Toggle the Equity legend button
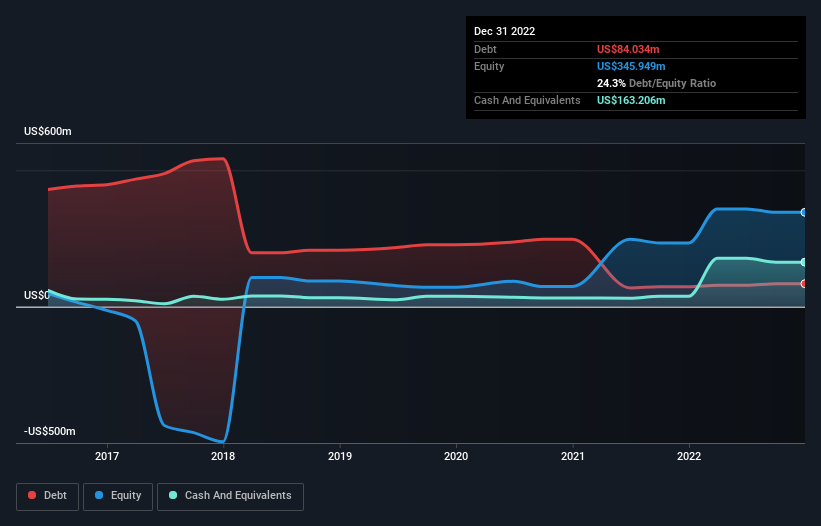821x526 pixels. 118,496
